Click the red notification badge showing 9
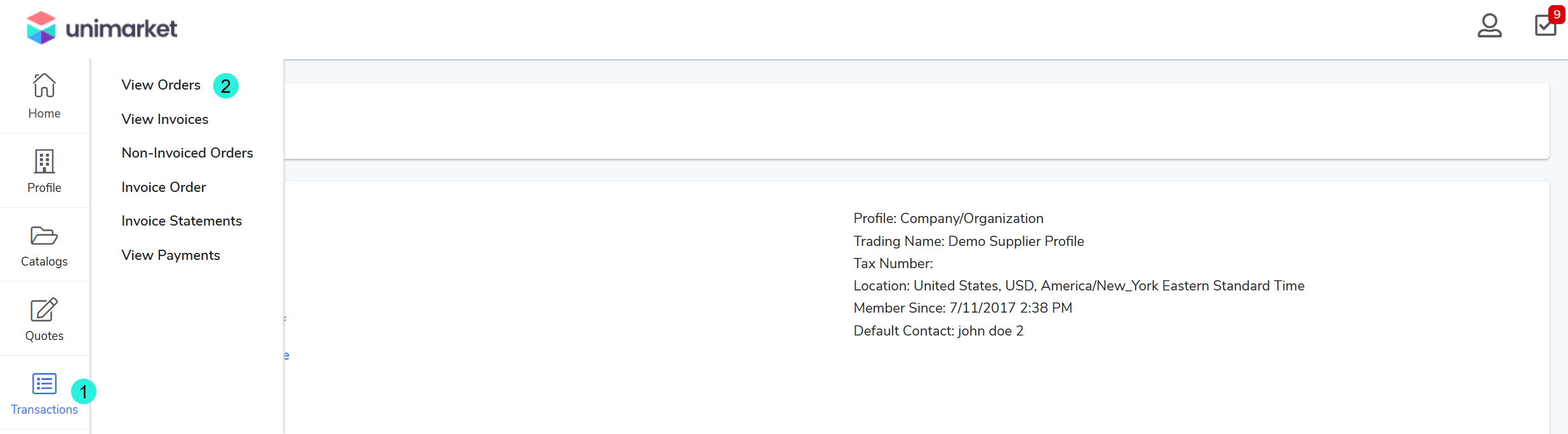Screen dimensions: 1568x434 tap(1557, 14)
